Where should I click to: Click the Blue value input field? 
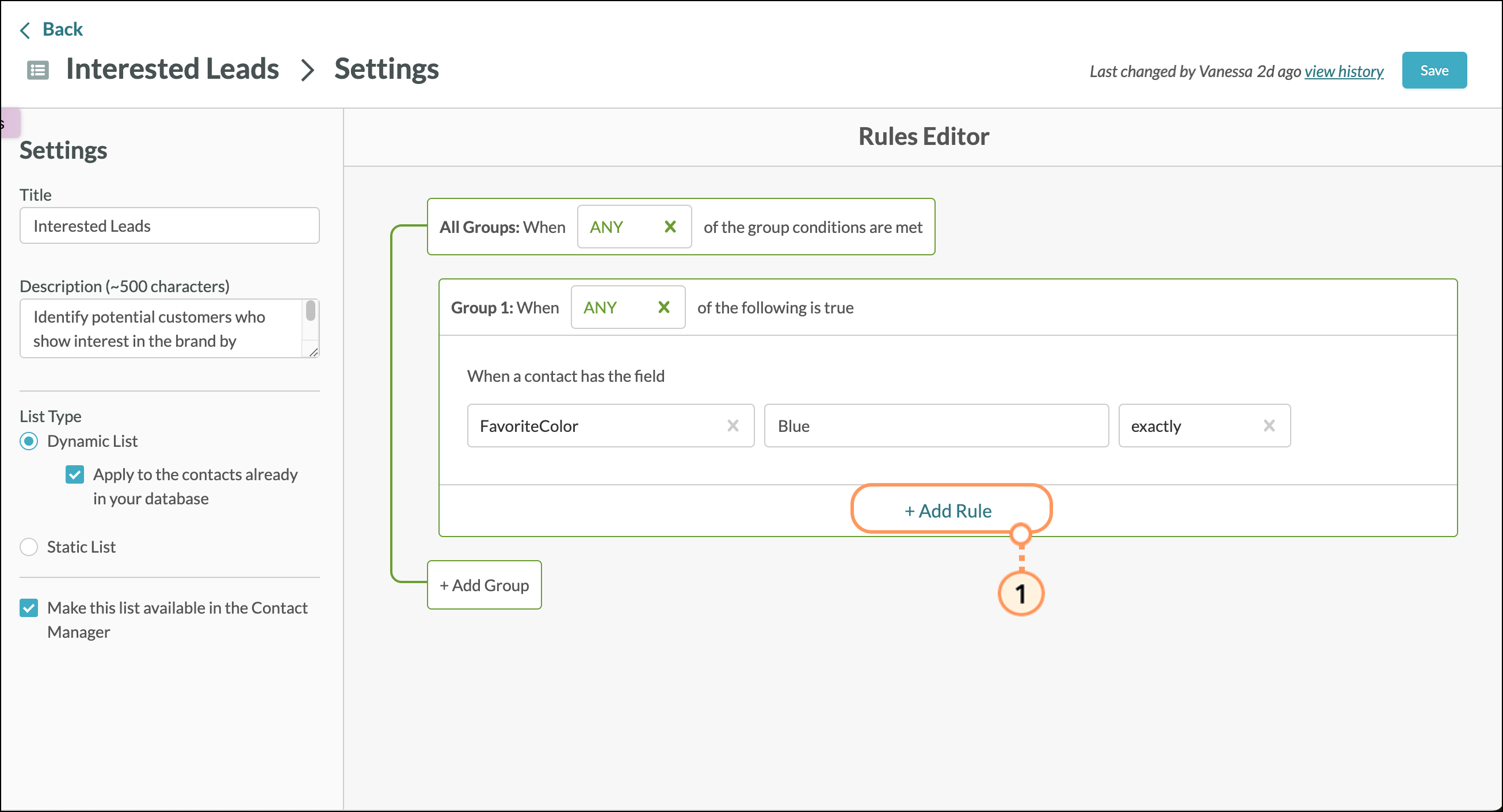[936, 426]
